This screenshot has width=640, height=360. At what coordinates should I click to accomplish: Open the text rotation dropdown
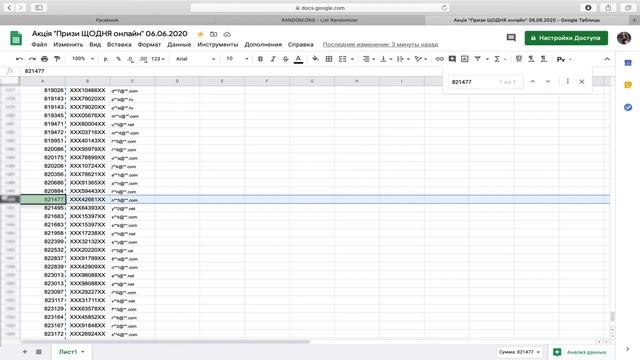coord(420,59)
